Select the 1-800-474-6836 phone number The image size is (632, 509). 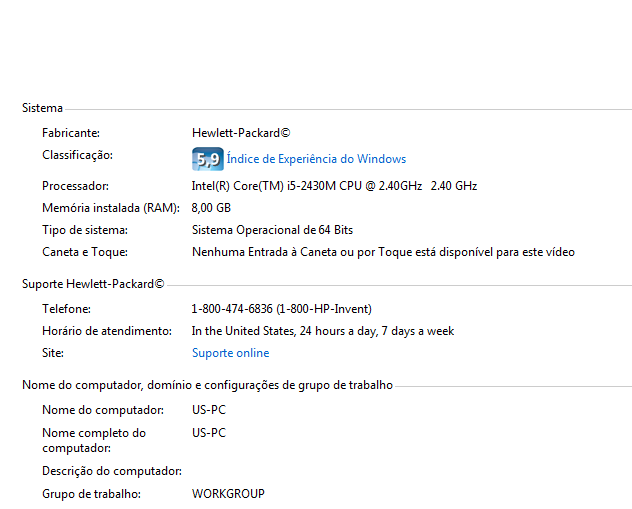point(281,309)
